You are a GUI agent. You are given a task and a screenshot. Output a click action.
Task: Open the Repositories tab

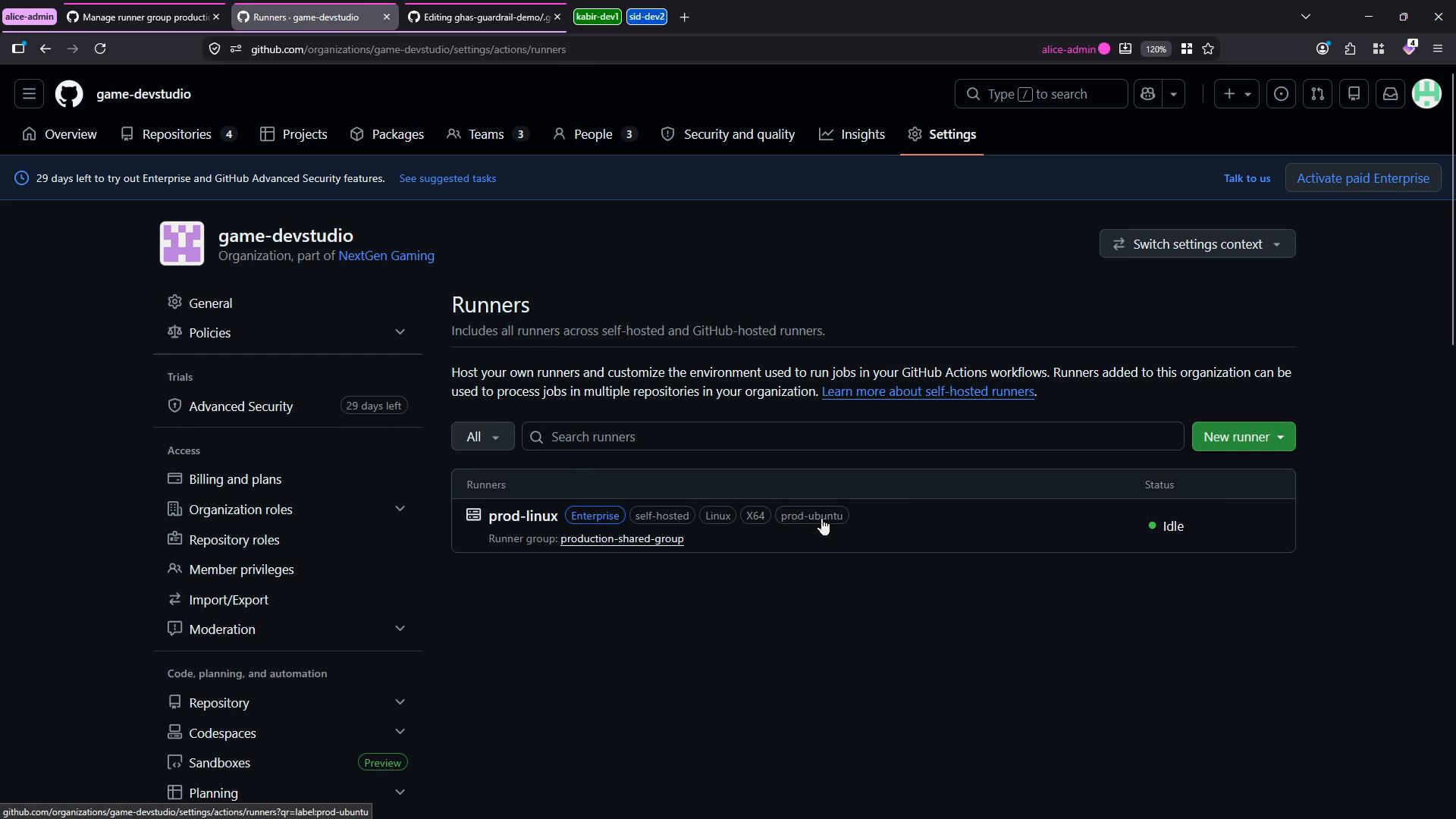tap(179, 134)
